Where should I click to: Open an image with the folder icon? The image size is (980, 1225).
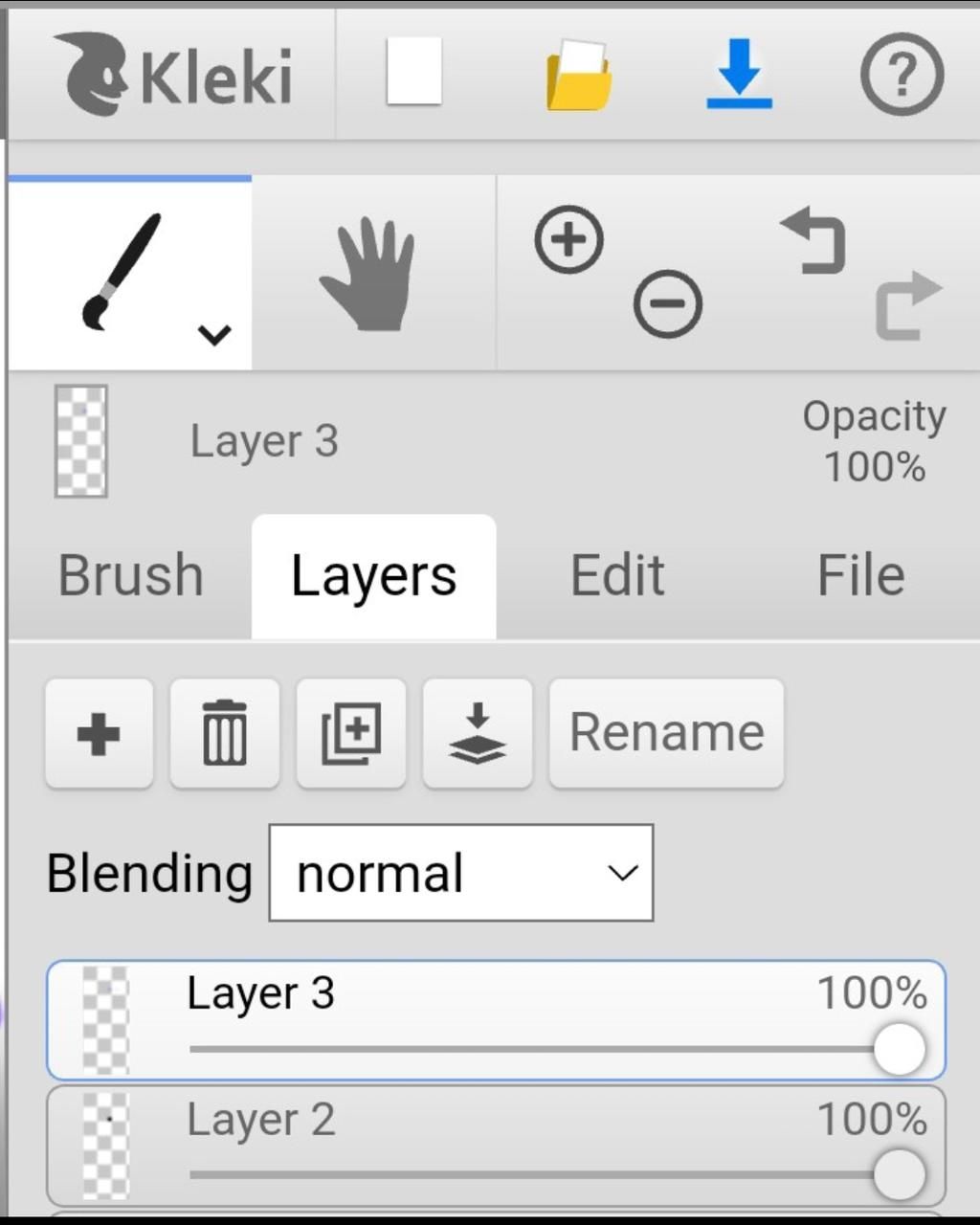tap(578, 75)
